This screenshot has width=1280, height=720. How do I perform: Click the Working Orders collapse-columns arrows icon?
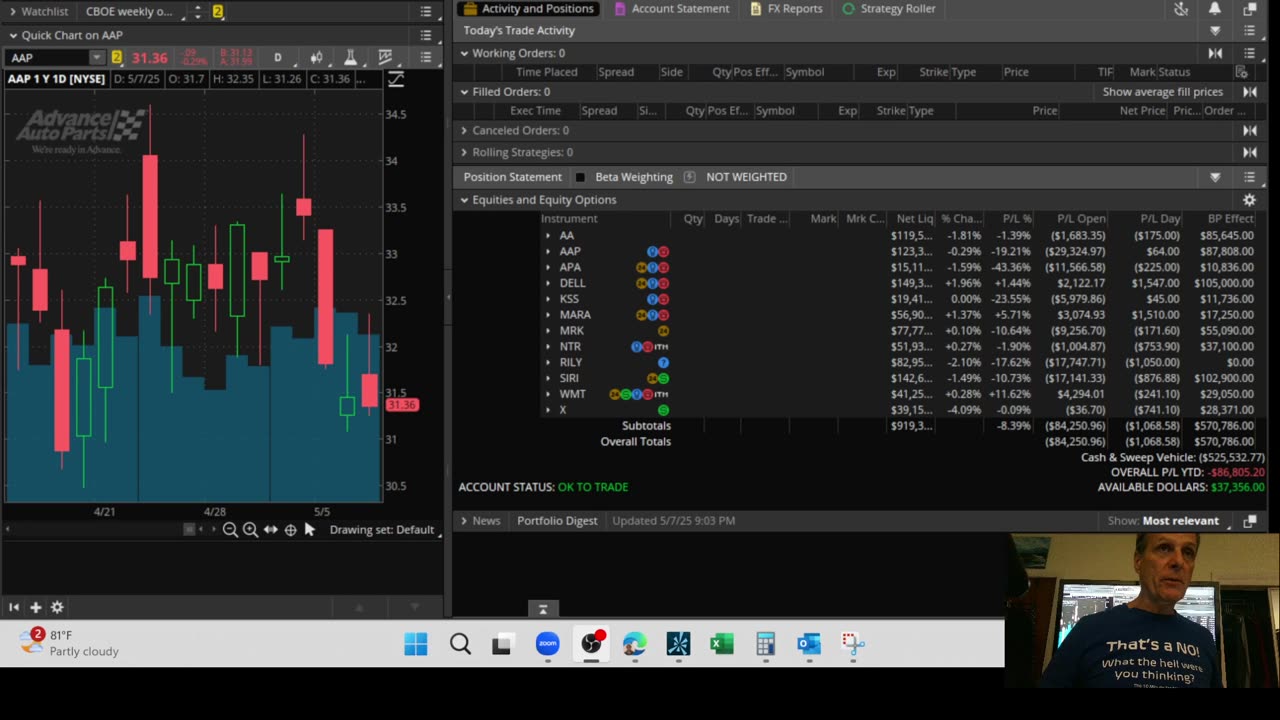(1215, 53)
